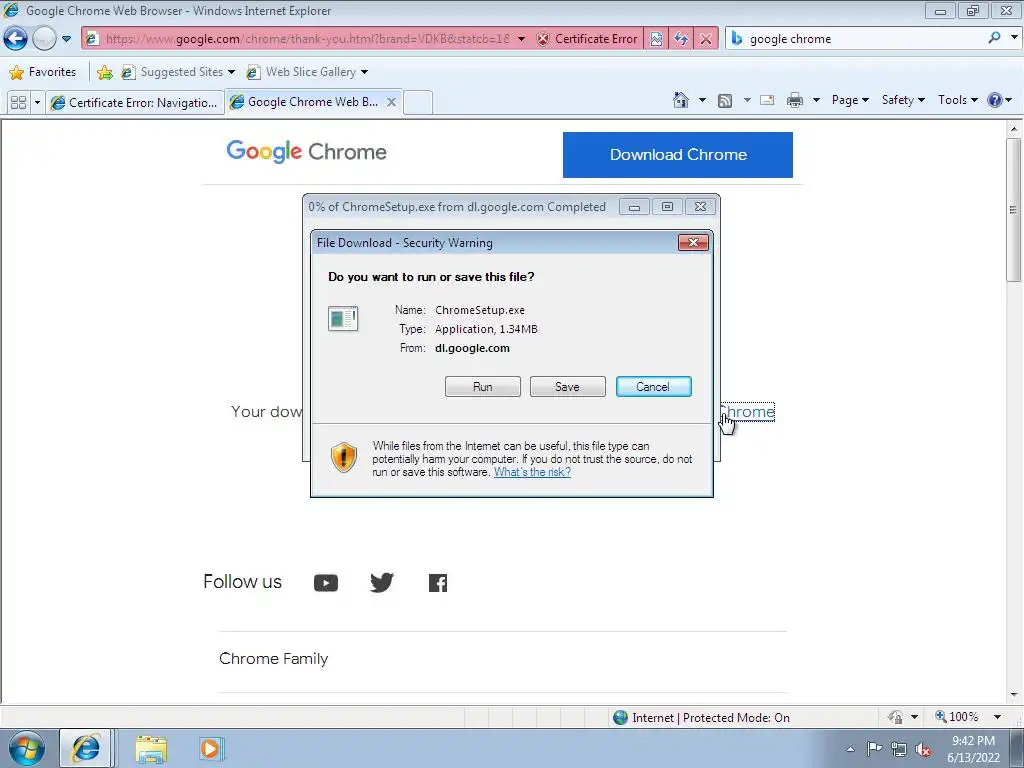Click the search magnifier icon
This screenshot has width=1024, height=768.
click(x=994, y=38)
